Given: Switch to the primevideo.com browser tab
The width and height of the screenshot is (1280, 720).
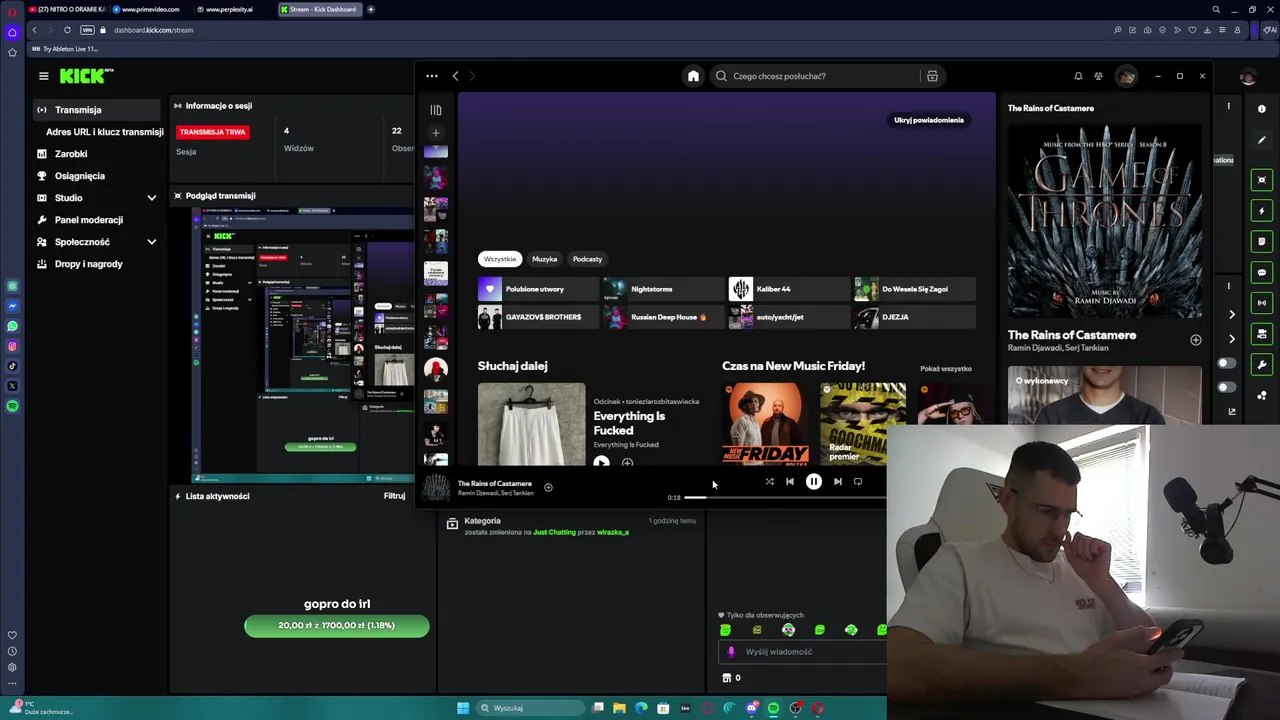Looking at the screenshot, I should (x=150, y=9).
